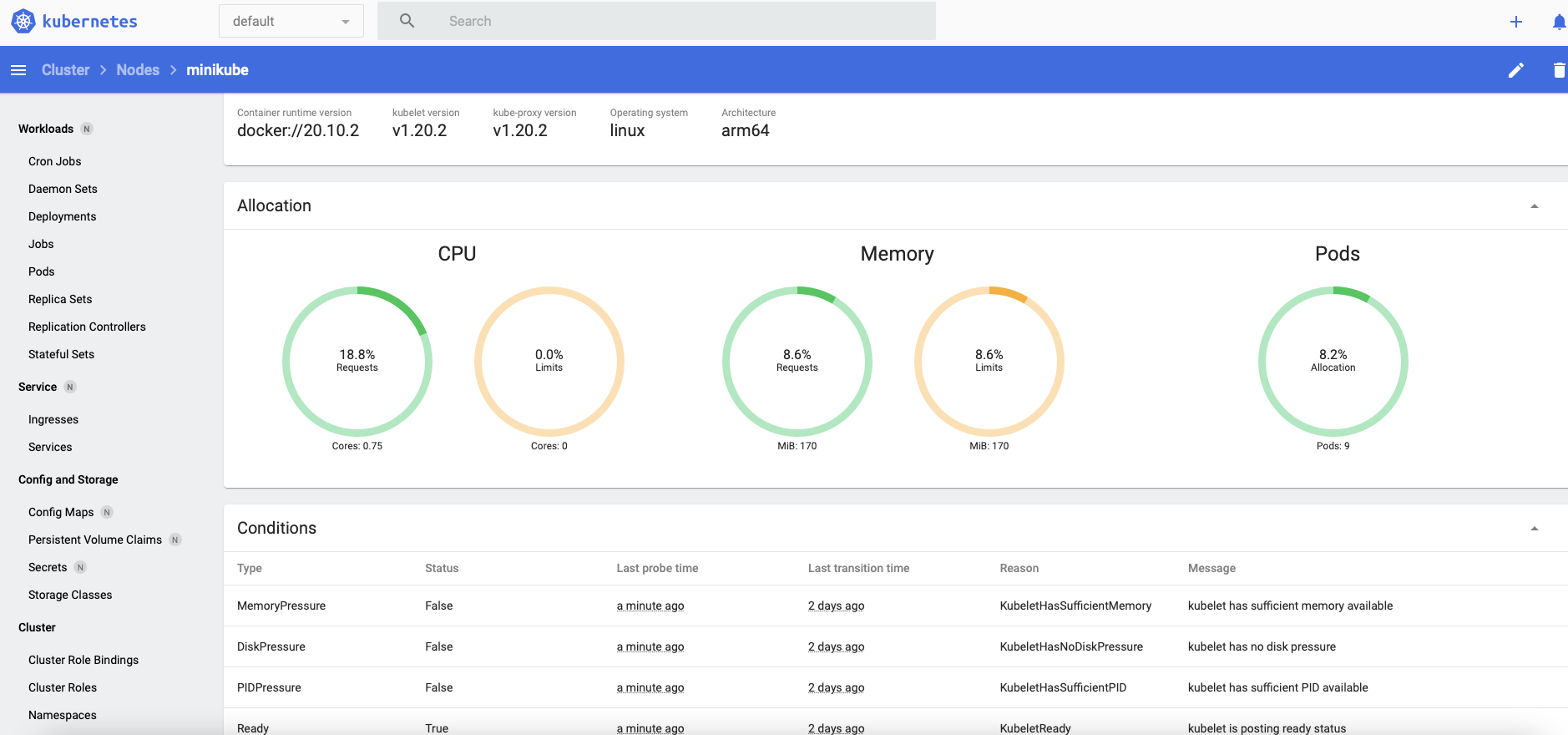The width and height of the screenshot is (1568, 735).
Task: Click the search magnifier icon
Action: [407, 21]
